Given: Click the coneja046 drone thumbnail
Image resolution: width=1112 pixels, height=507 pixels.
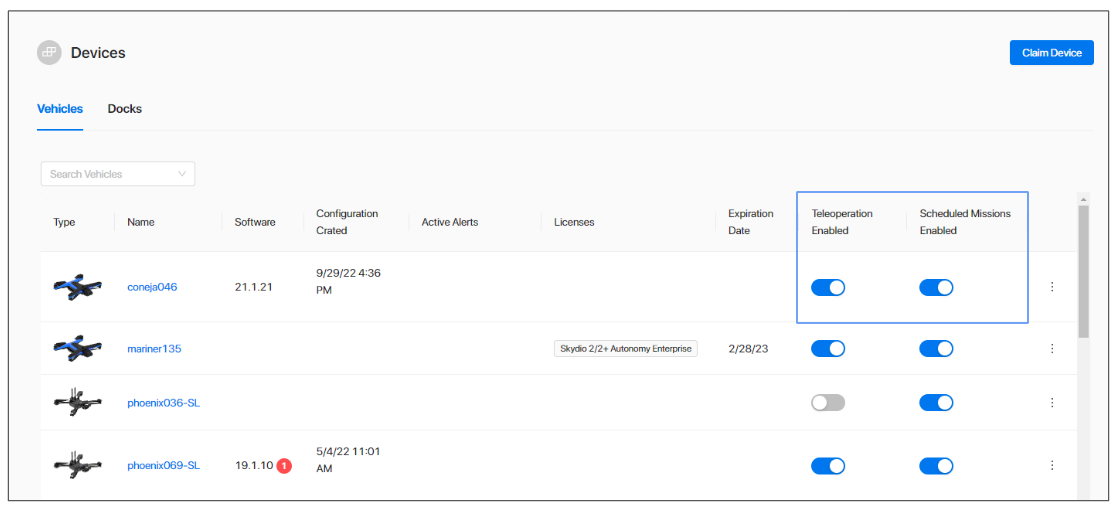Looking at the screenshot, I should [77, 286].
